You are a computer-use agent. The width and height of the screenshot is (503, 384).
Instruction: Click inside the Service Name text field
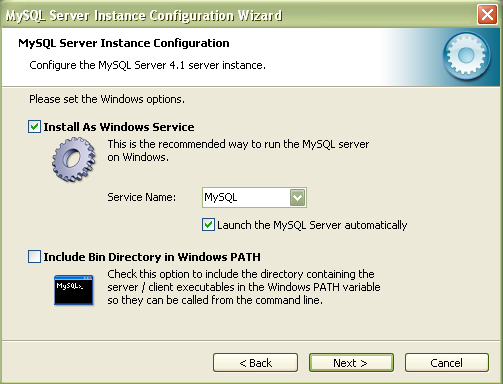click(247, 198)
